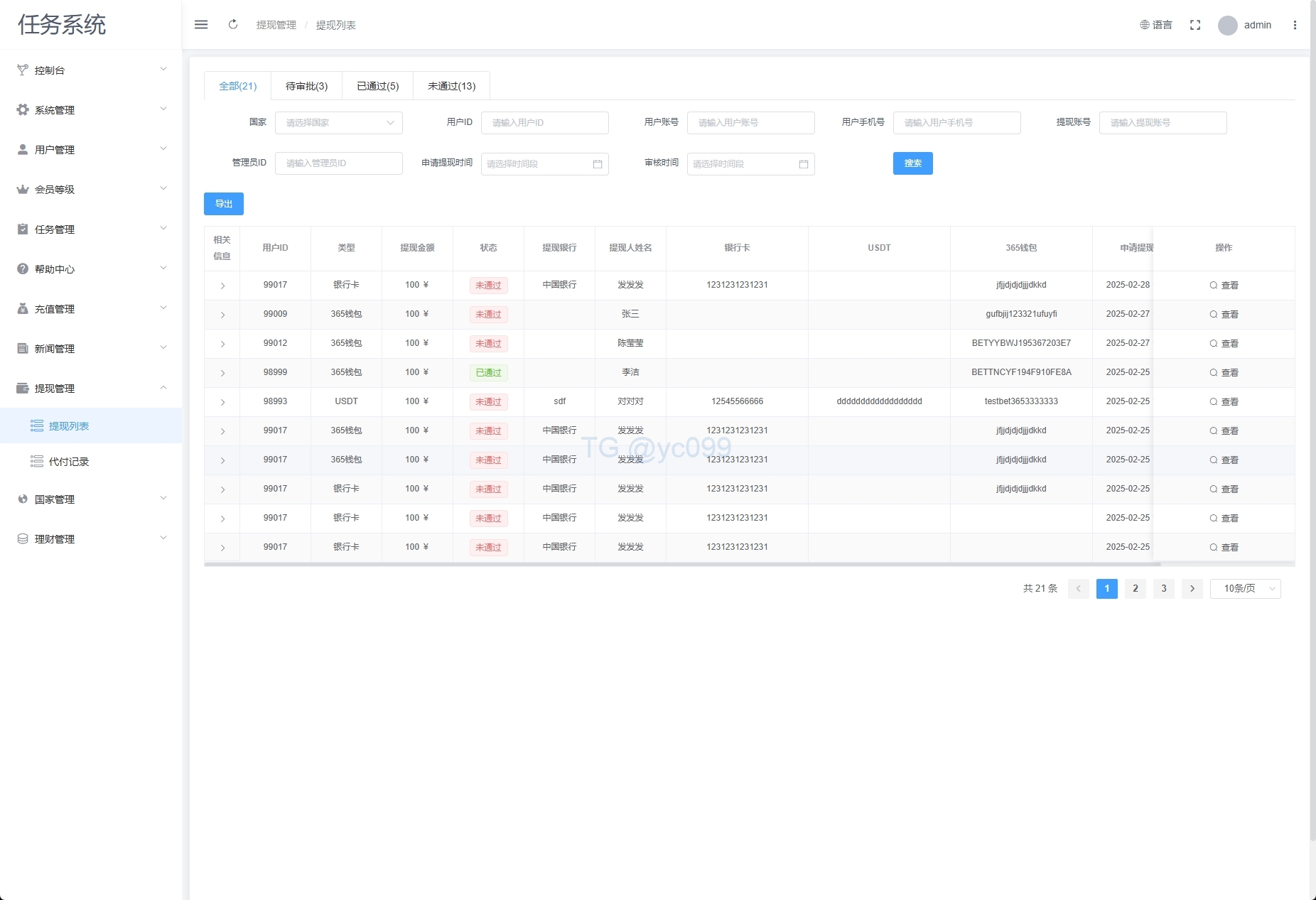
Task: Click the horizontal table scrollbar
Action: [682, 564]
